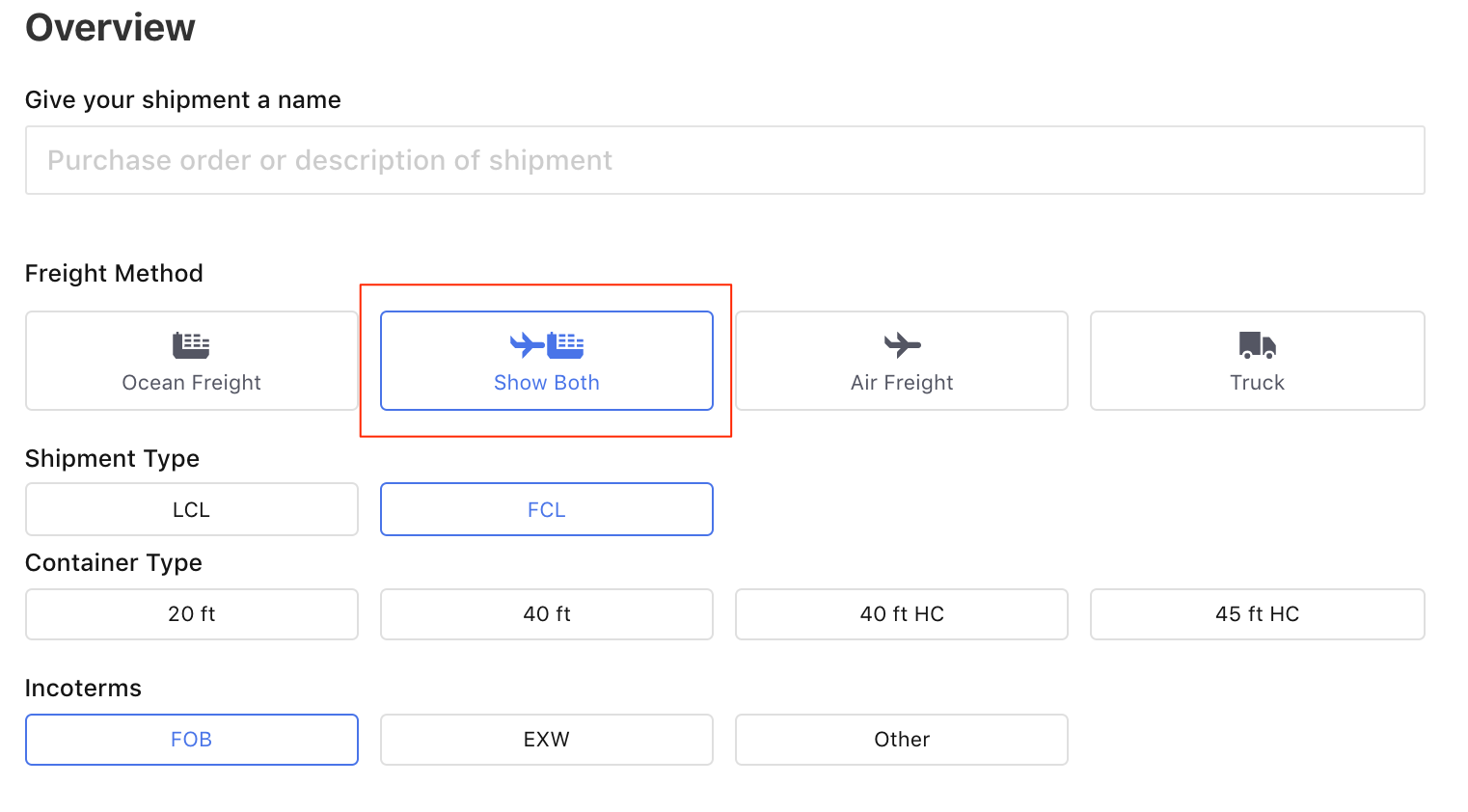Focus the shipment name input field

click(x=724, y=160)
